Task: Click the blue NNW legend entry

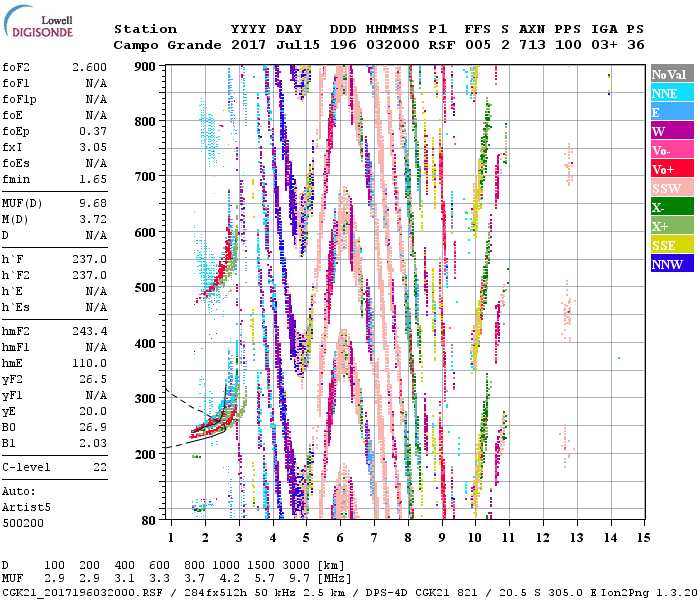Action: point(672,264)
